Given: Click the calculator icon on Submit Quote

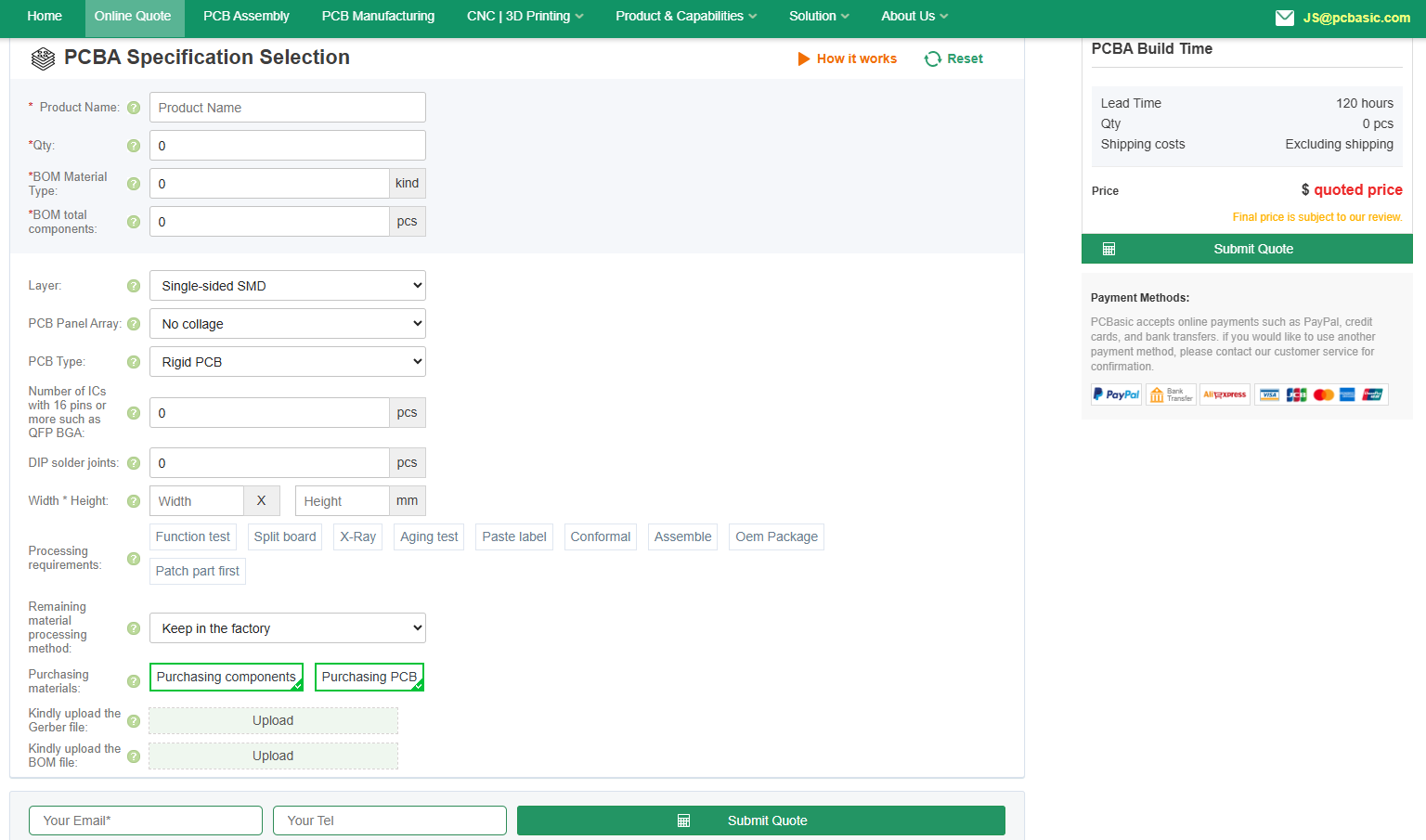Looking at the screenshot, I should pos(1108,248).
